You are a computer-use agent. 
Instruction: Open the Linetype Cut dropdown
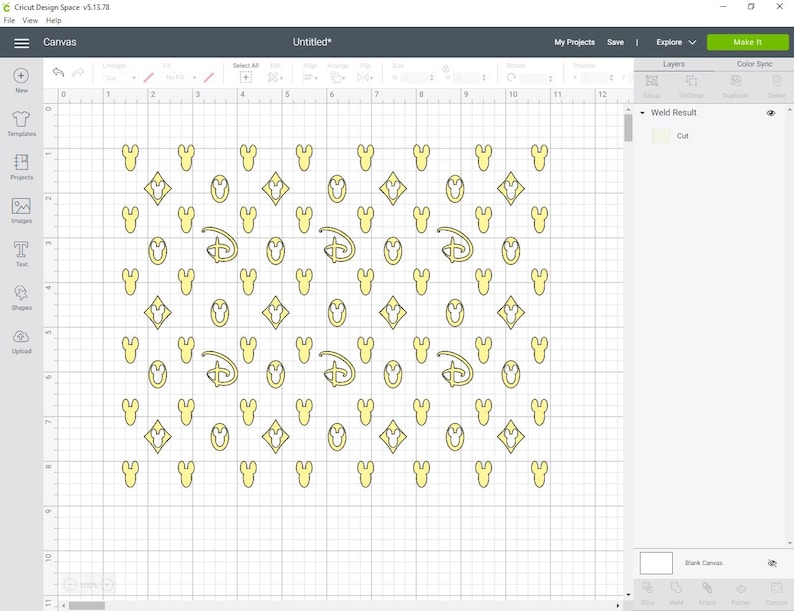tap(120, 77)
